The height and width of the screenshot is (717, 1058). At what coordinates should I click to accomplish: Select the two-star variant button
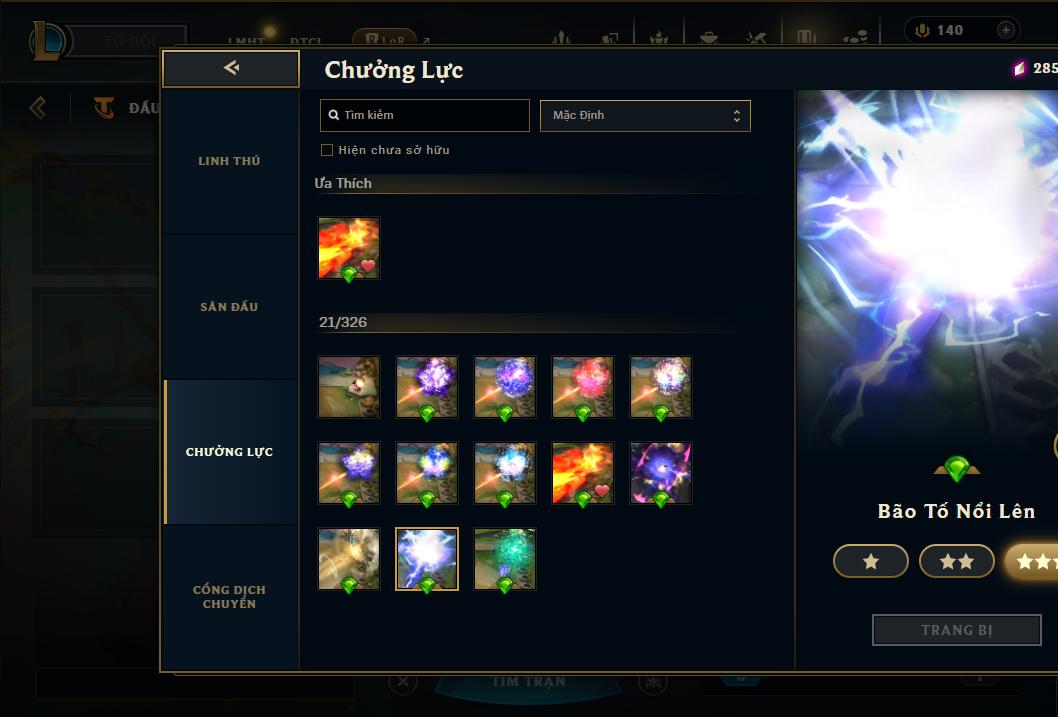[957, 561]
